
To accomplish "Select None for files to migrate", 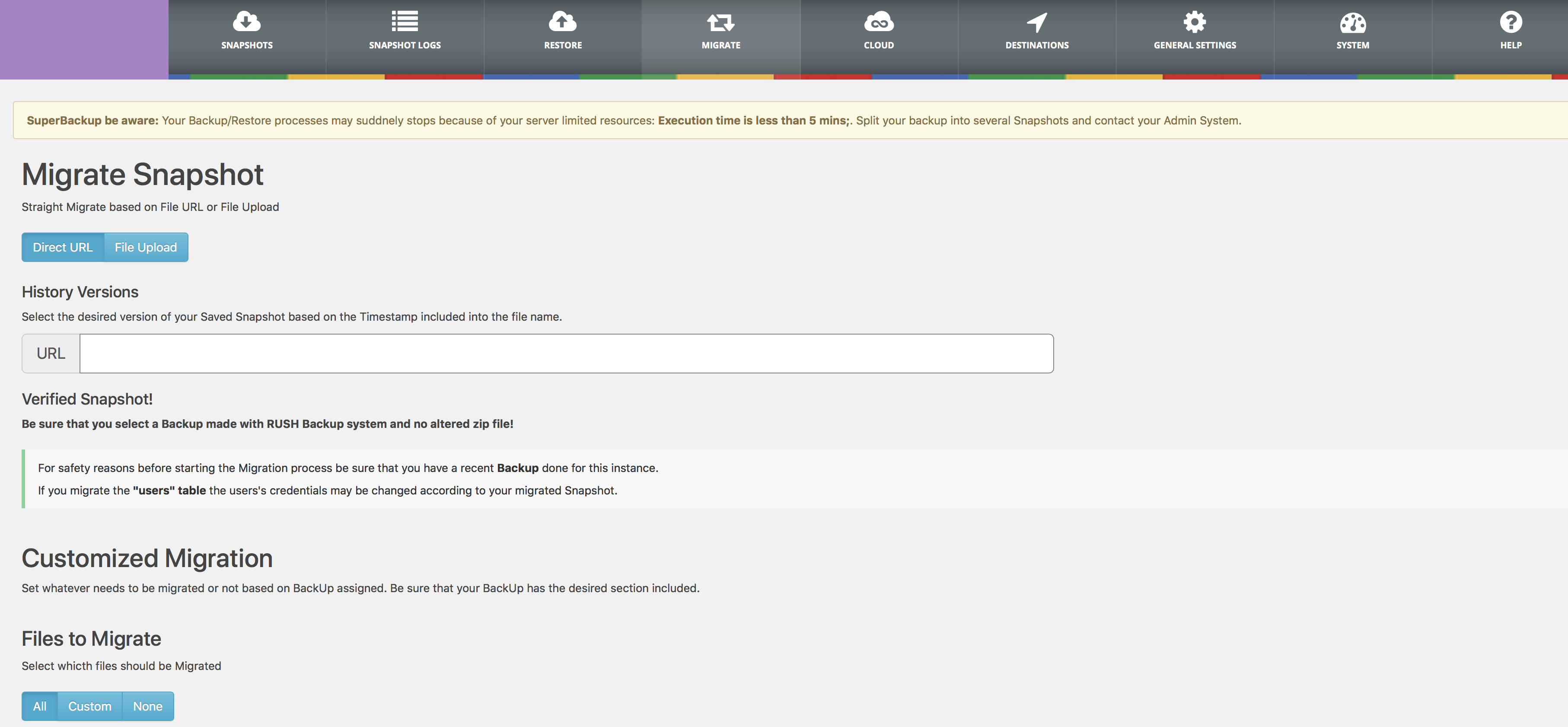I will (147, 706).
